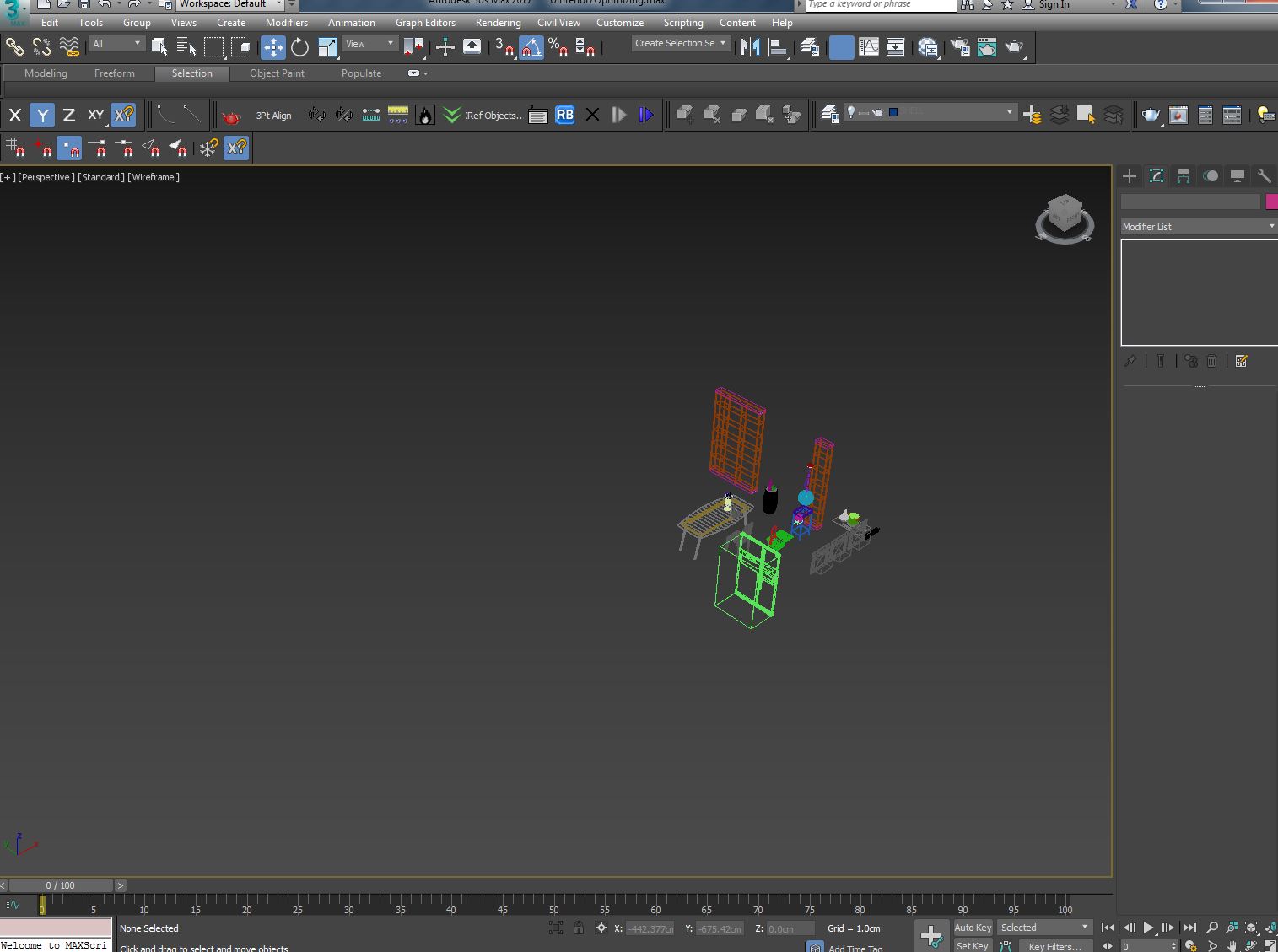The image size is (1278, 952).
Task: Expand the Modifier List dropdown
Action: [x=1198, y=226]
